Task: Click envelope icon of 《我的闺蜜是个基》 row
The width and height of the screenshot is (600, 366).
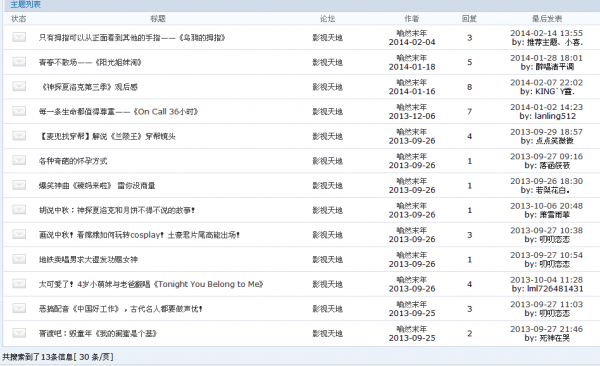Action: pos(19,333)
